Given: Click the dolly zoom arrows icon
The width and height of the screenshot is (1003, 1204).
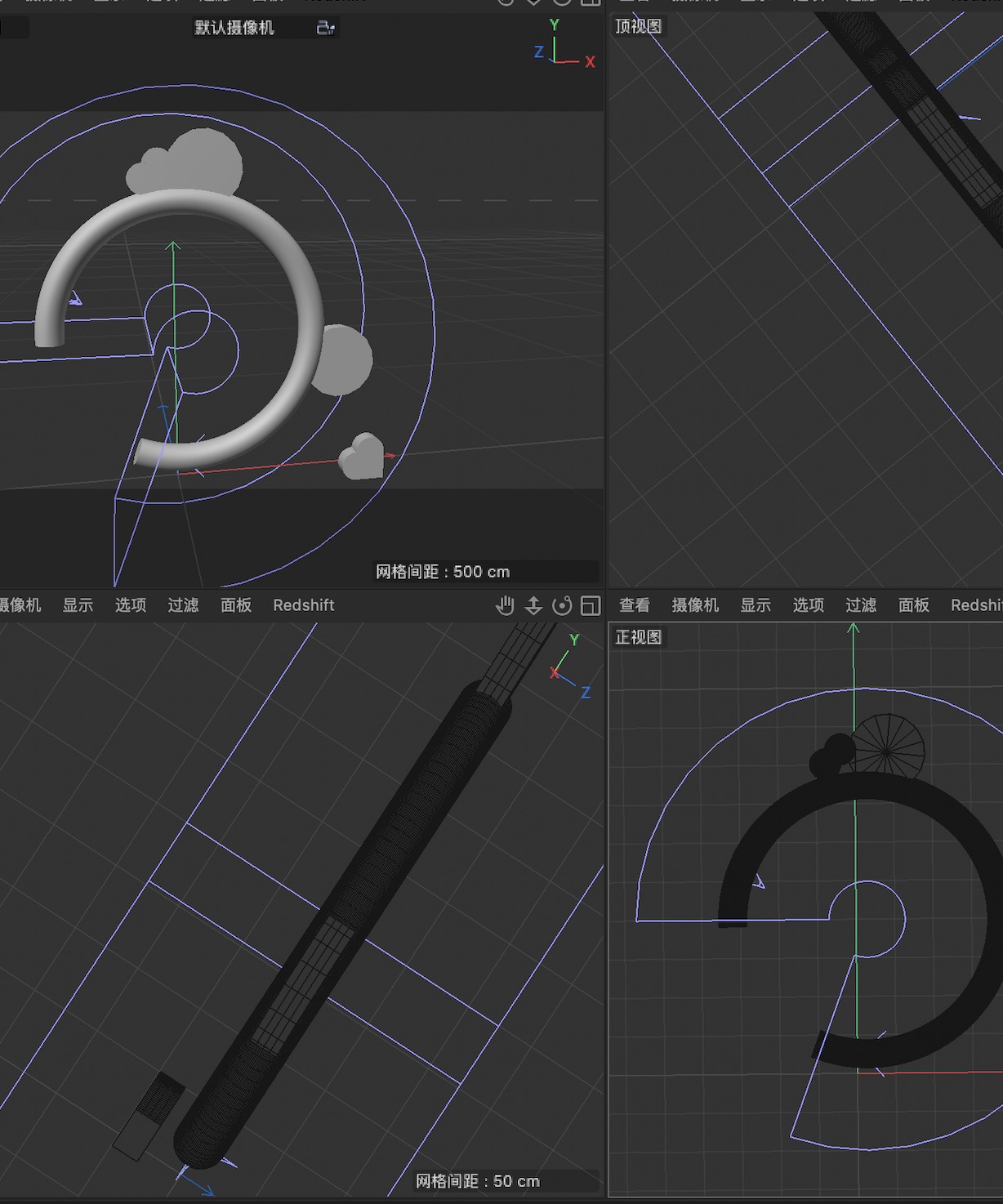Looking at the screenshot, I should [533, 605].
